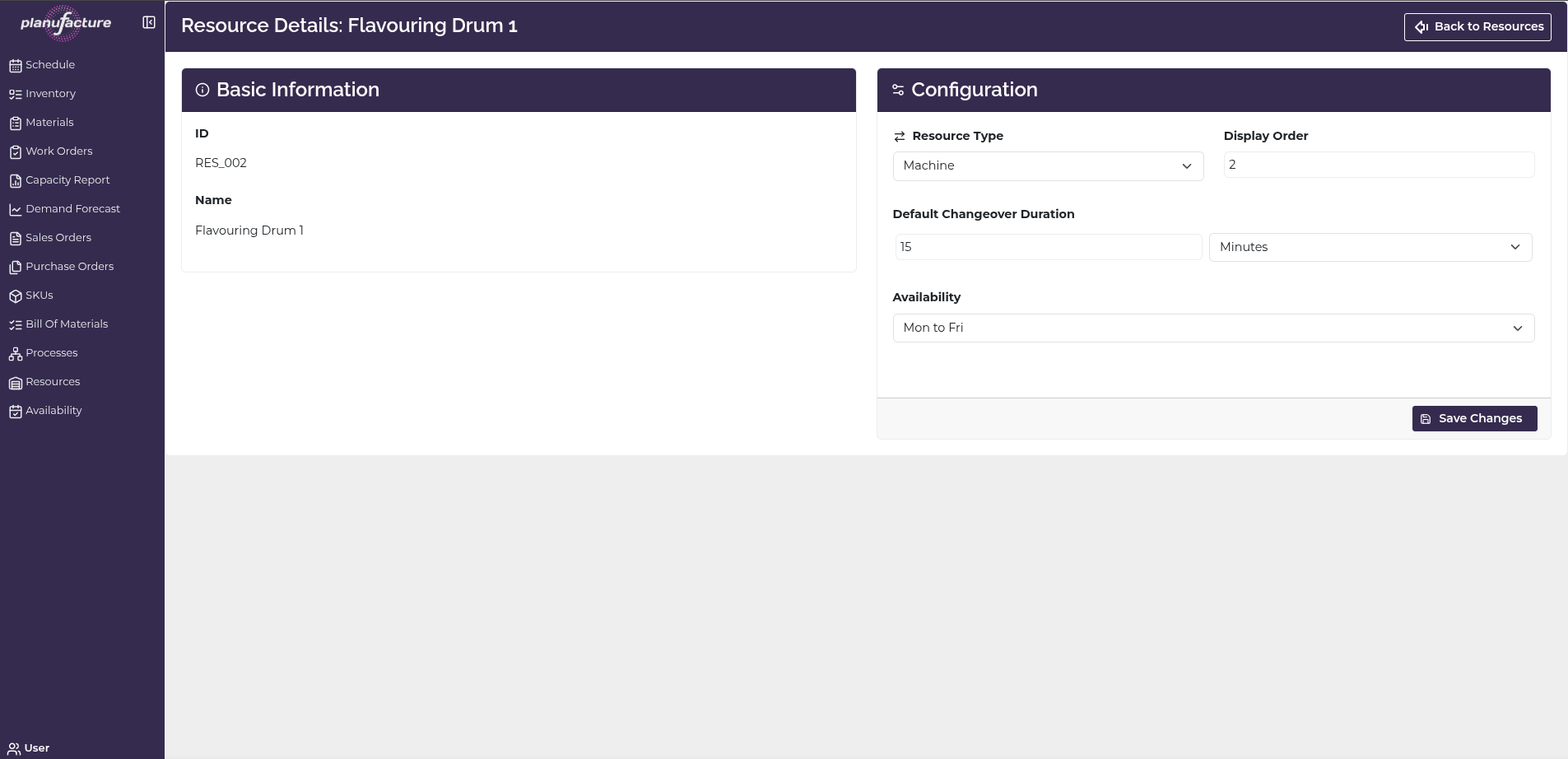Click the Save Changes button

pos(1474,418)
